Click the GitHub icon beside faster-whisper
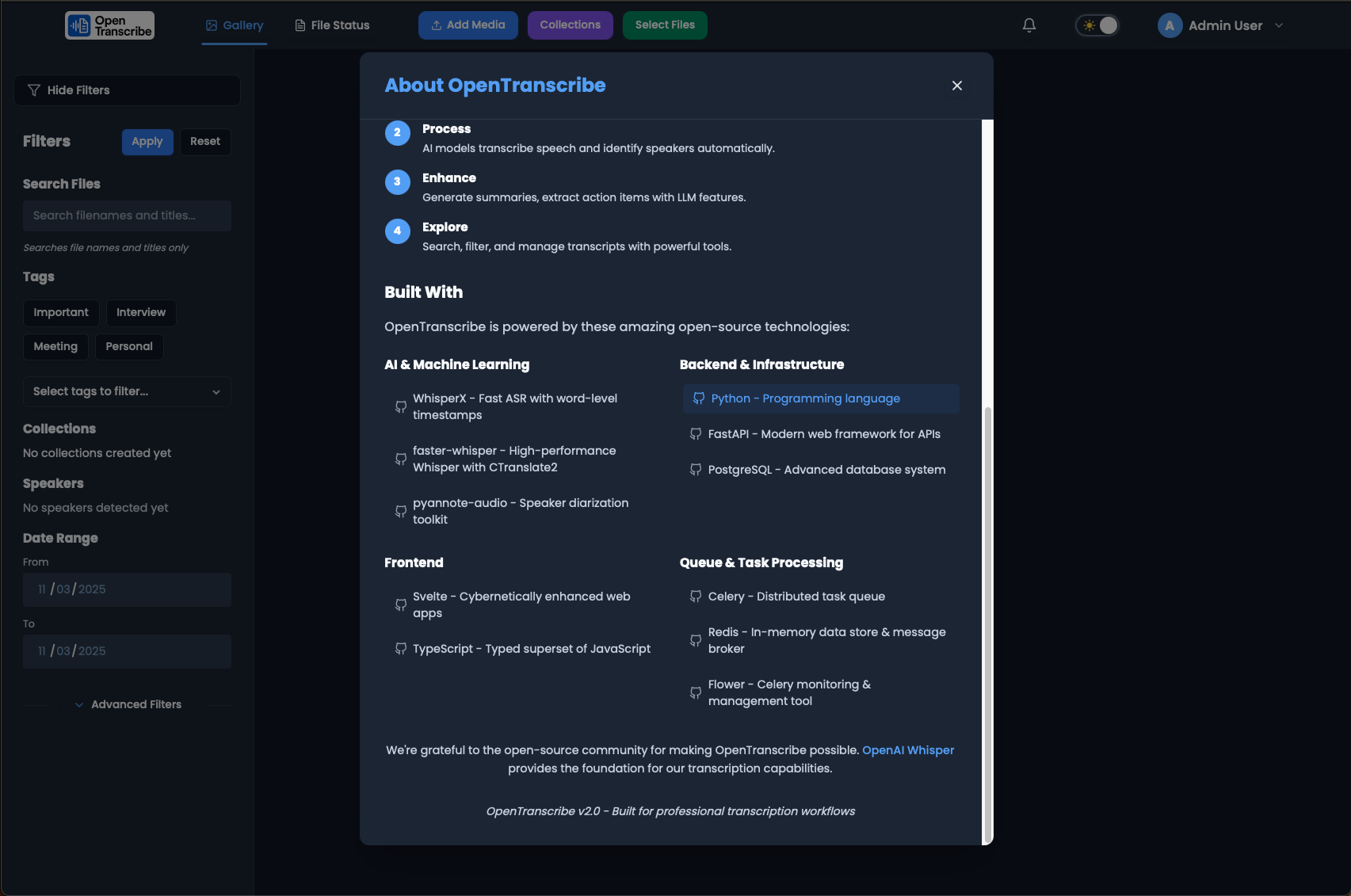The height and width of the screenshot is (896, 1351). (401, 459)
